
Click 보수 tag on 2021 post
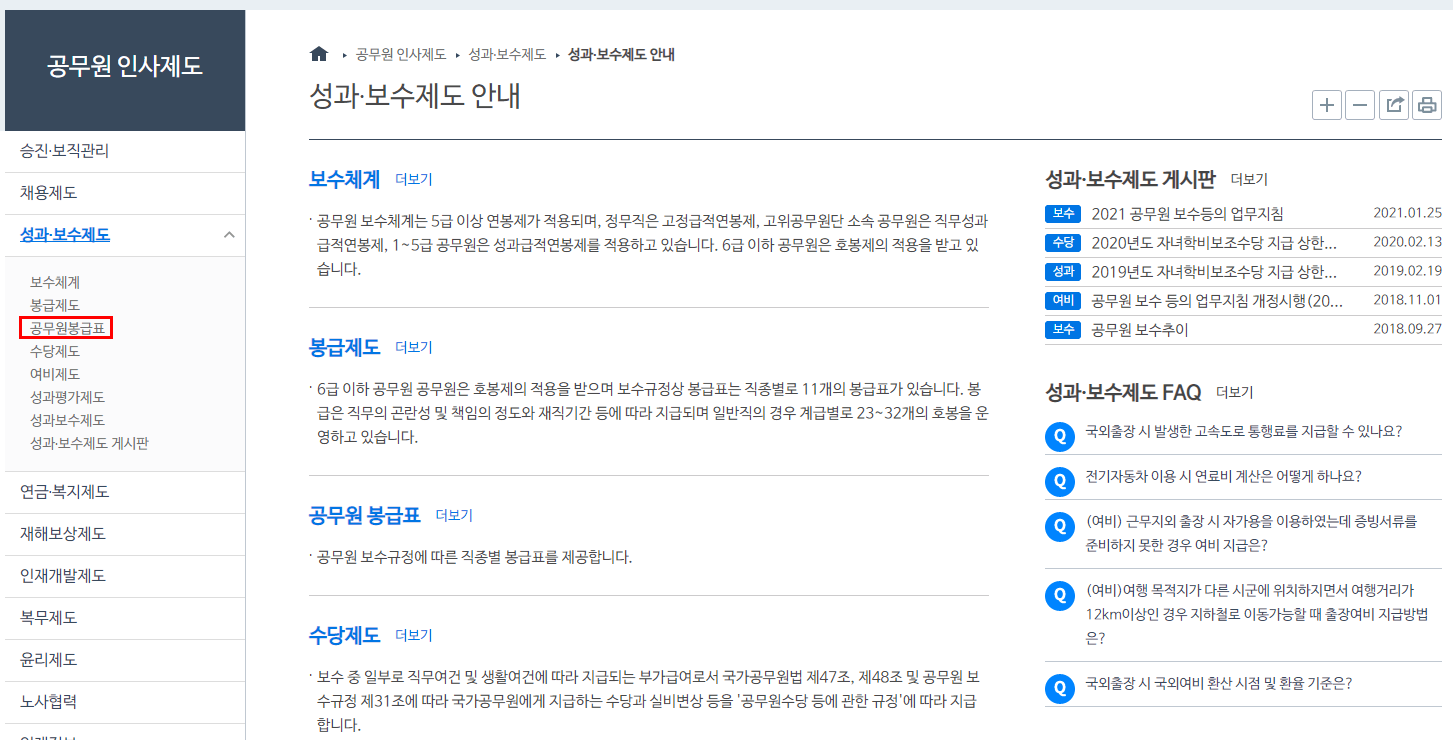[1063, 214]
